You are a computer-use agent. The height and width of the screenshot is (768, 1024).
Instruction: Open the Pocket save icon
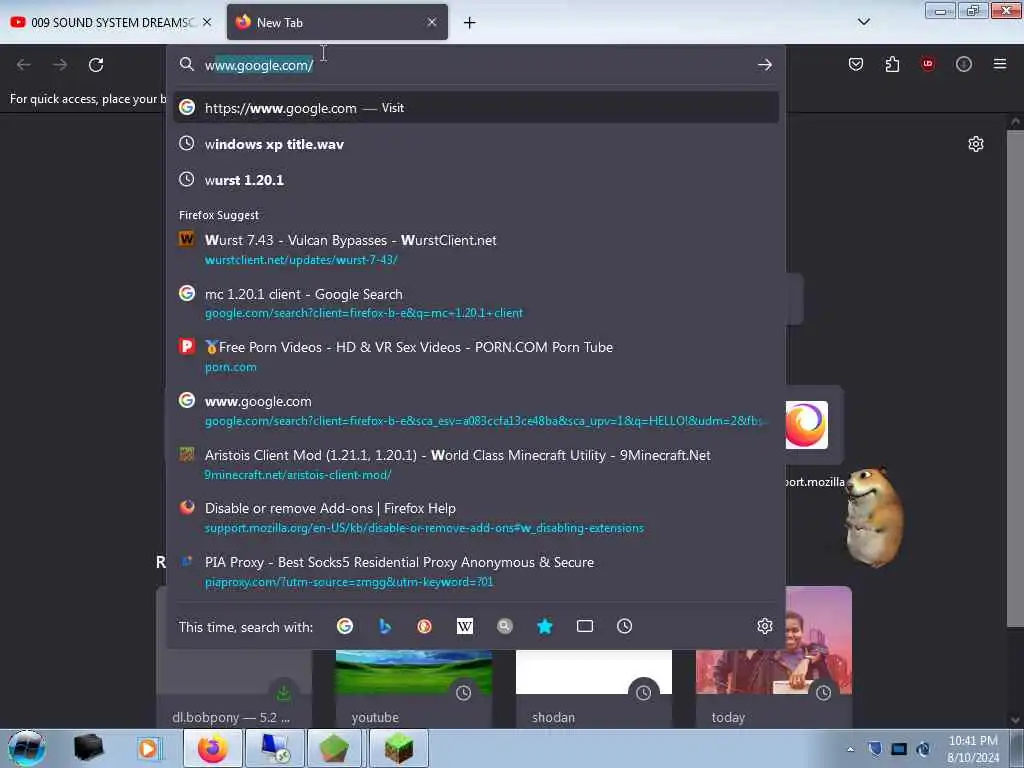click(856, 64)
